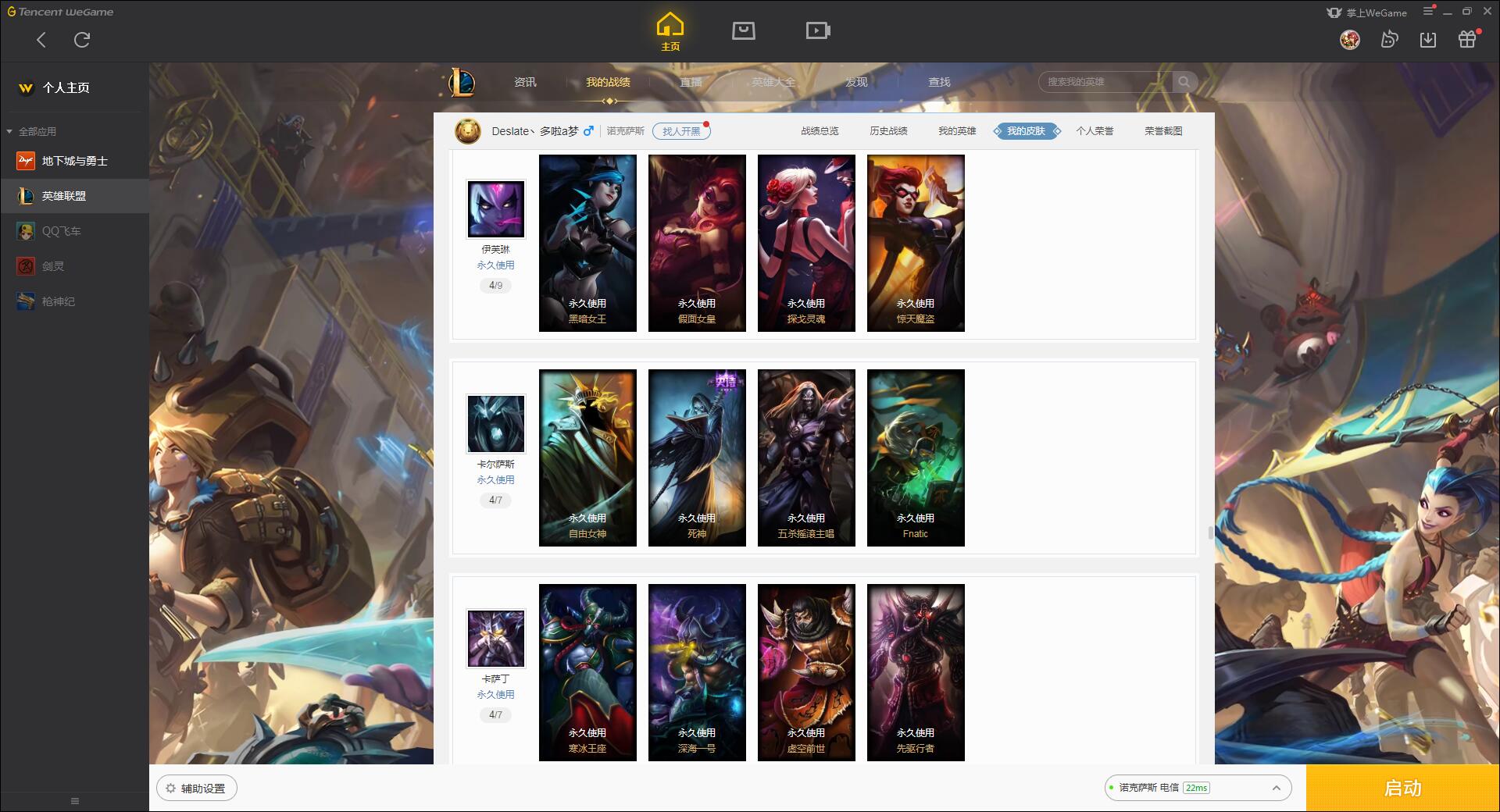Open the 五杀摇滚主唱 skin card

pos(806,458)
